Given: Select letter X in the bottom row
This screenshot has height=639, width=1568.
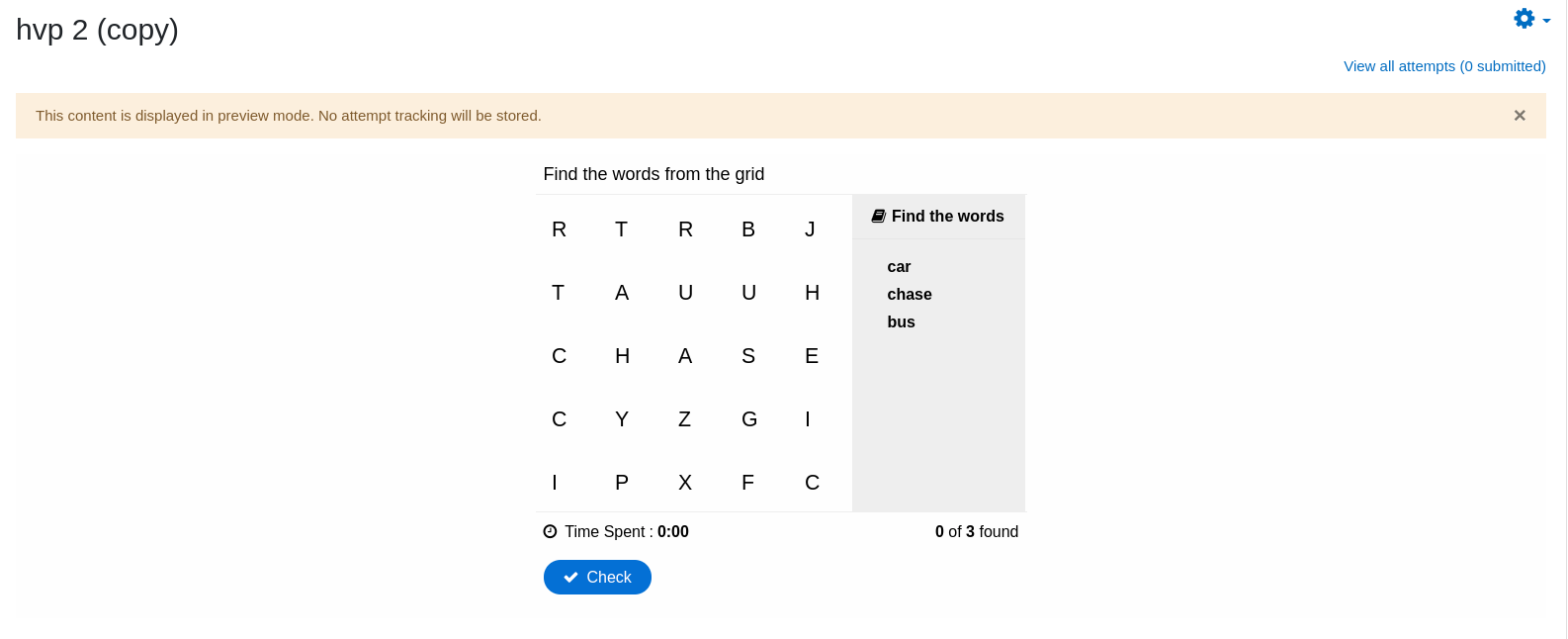Looking at the screenshot, I should tap(685, 483).
